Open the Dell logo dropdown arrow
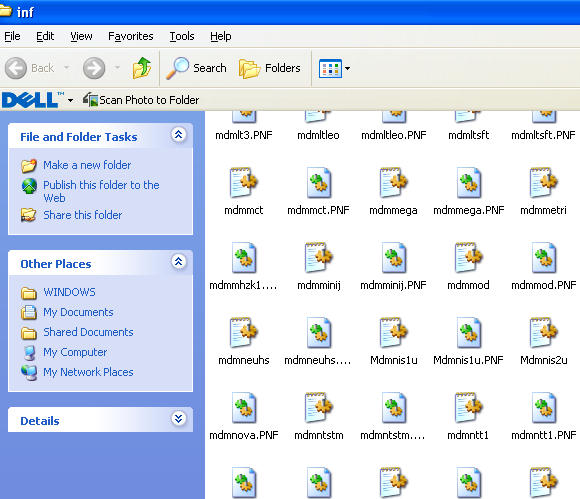This screenshot has height=499, width=580. (70, 100)
